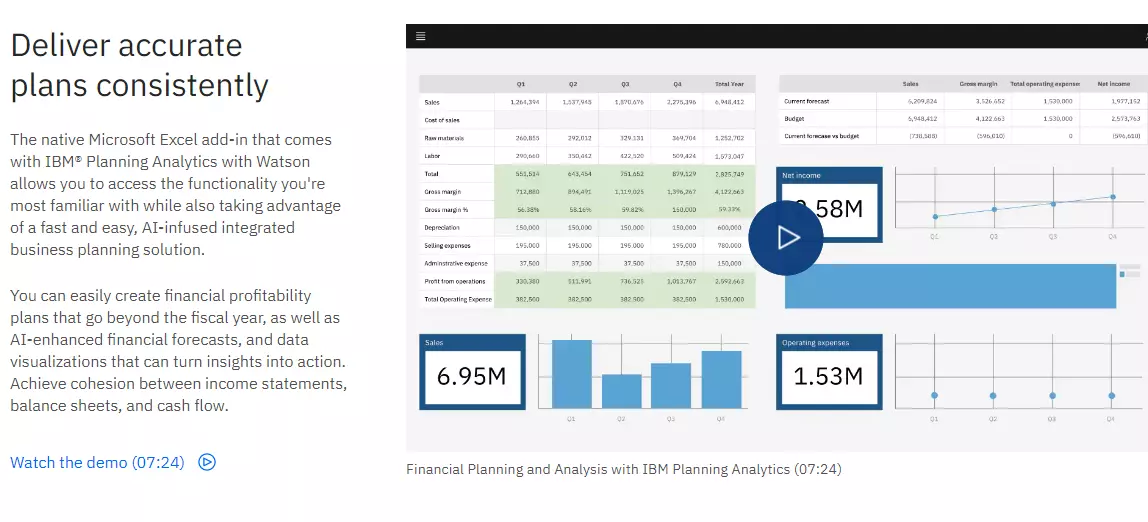
Task: Select the 'Profit from operations' row label
Action: click(x=454, y=281)
